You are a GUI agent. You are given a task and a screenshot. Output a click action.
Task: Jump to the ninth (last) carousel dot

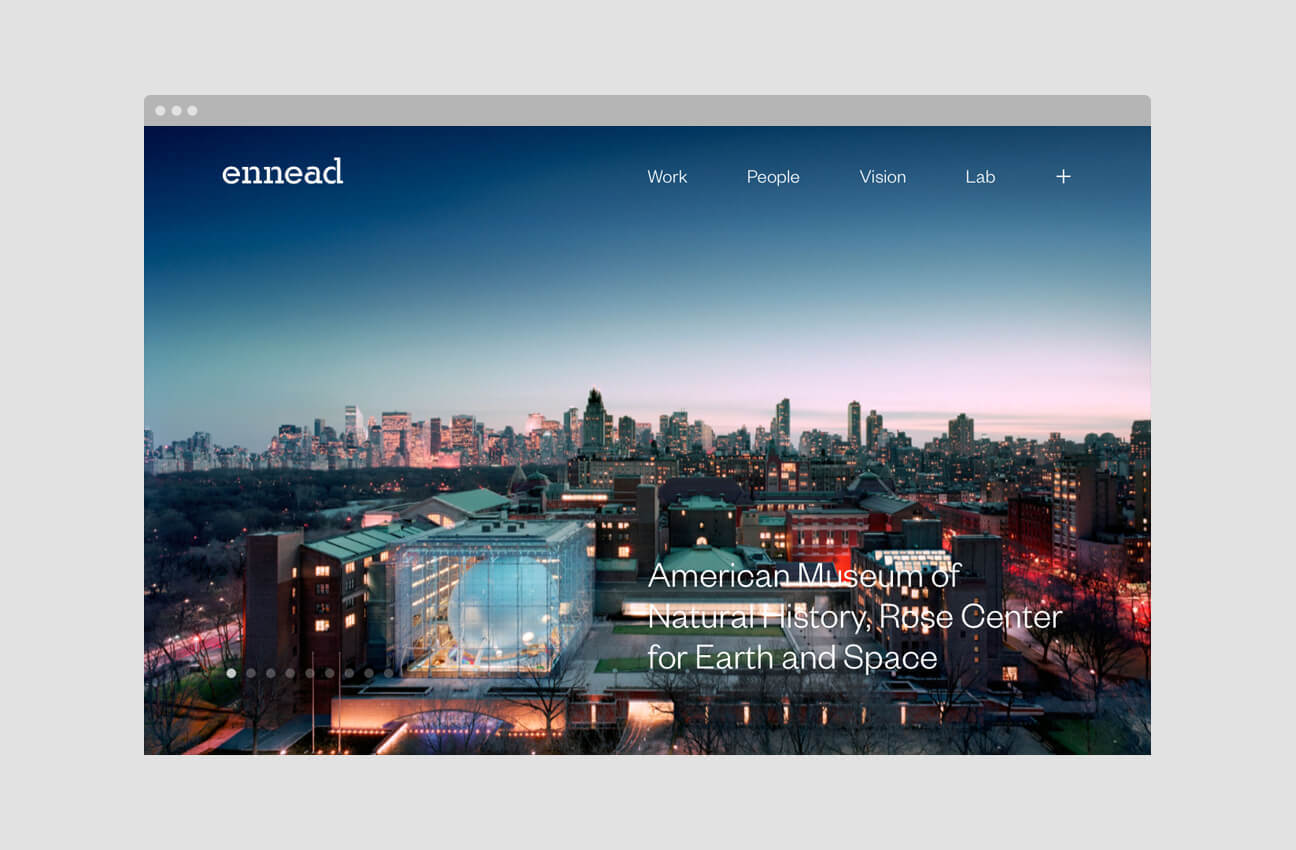pyautogui.click(x=388, y=673)
